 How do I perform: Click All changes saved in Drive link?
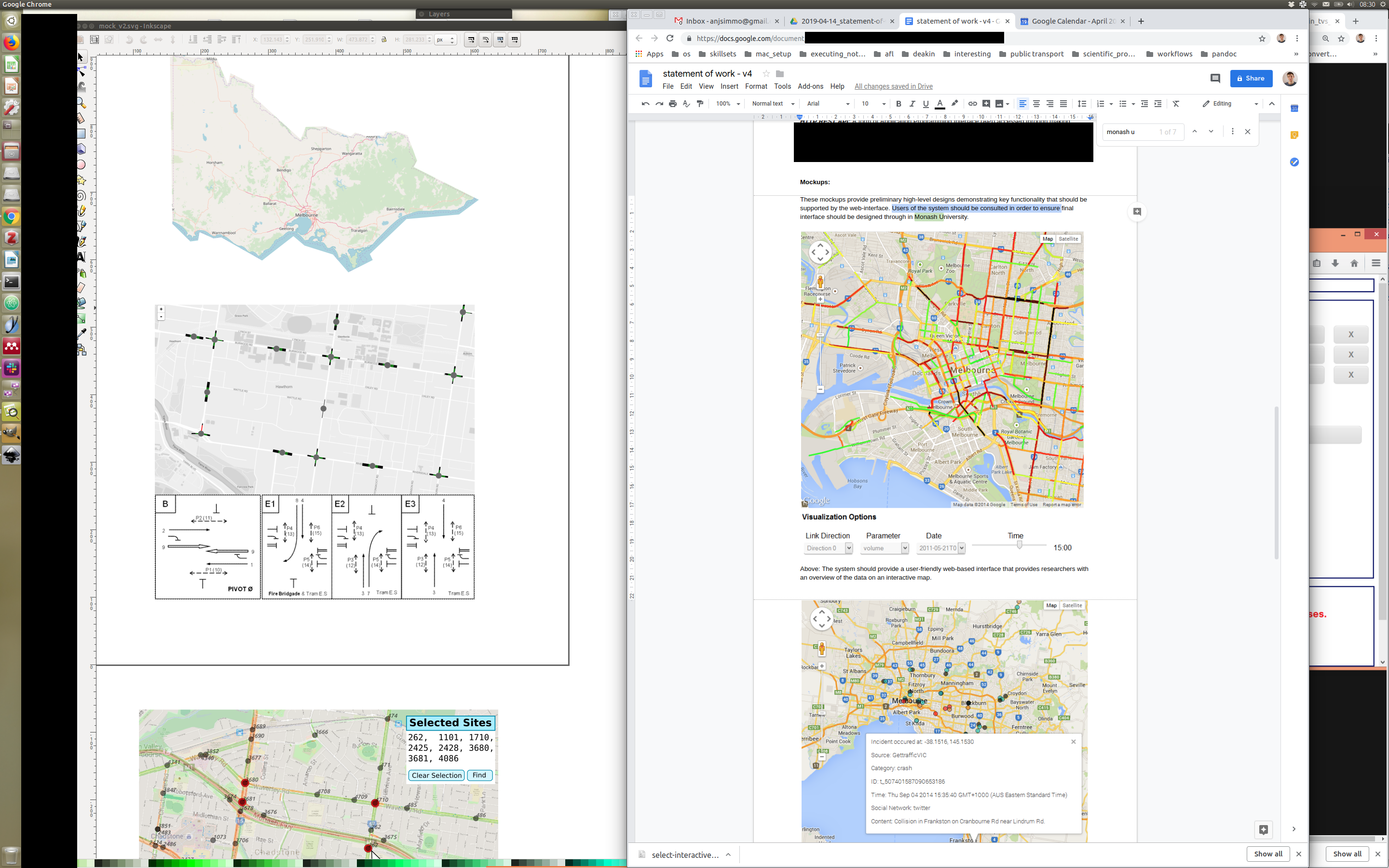(x=893, y=87)
